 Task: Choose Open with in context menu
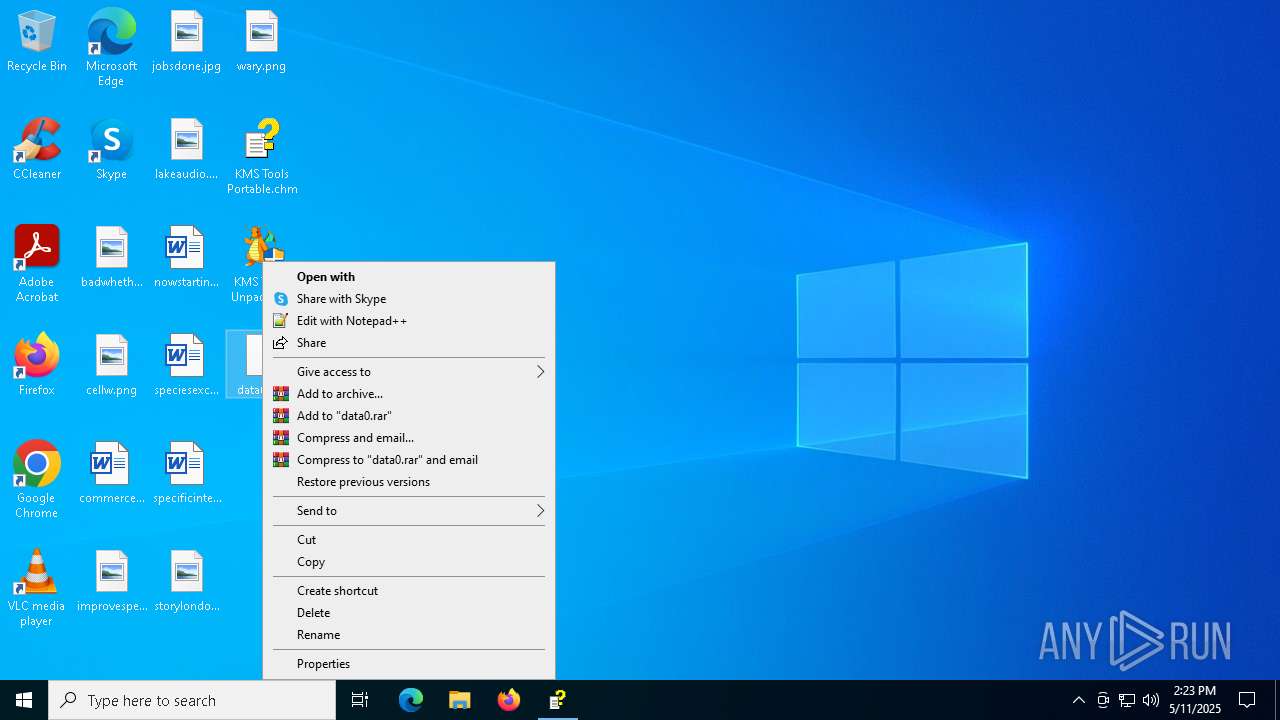point(409,277)
